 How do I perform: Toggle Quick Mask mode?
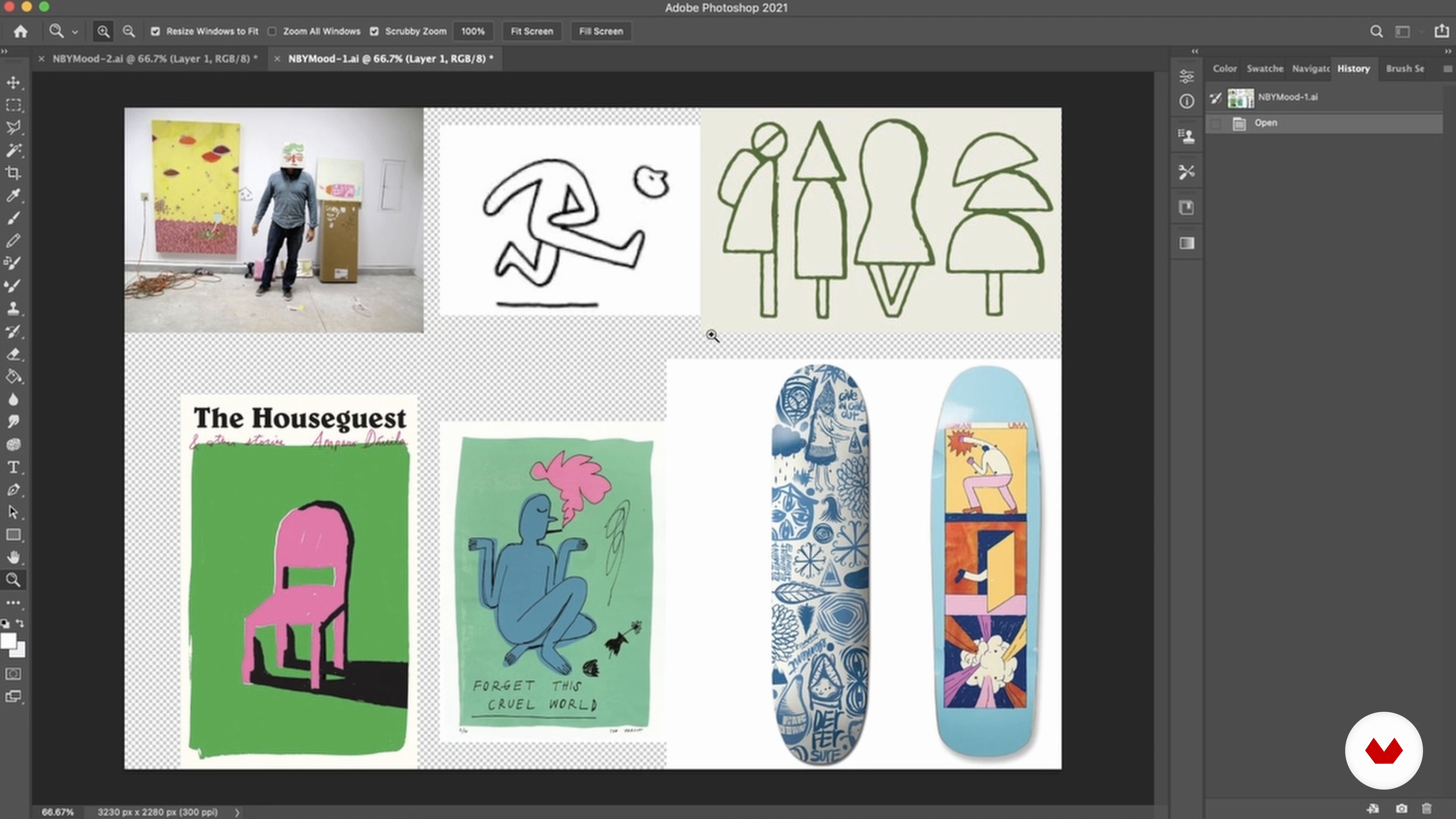pyautogui.click(x=14, y=674)
